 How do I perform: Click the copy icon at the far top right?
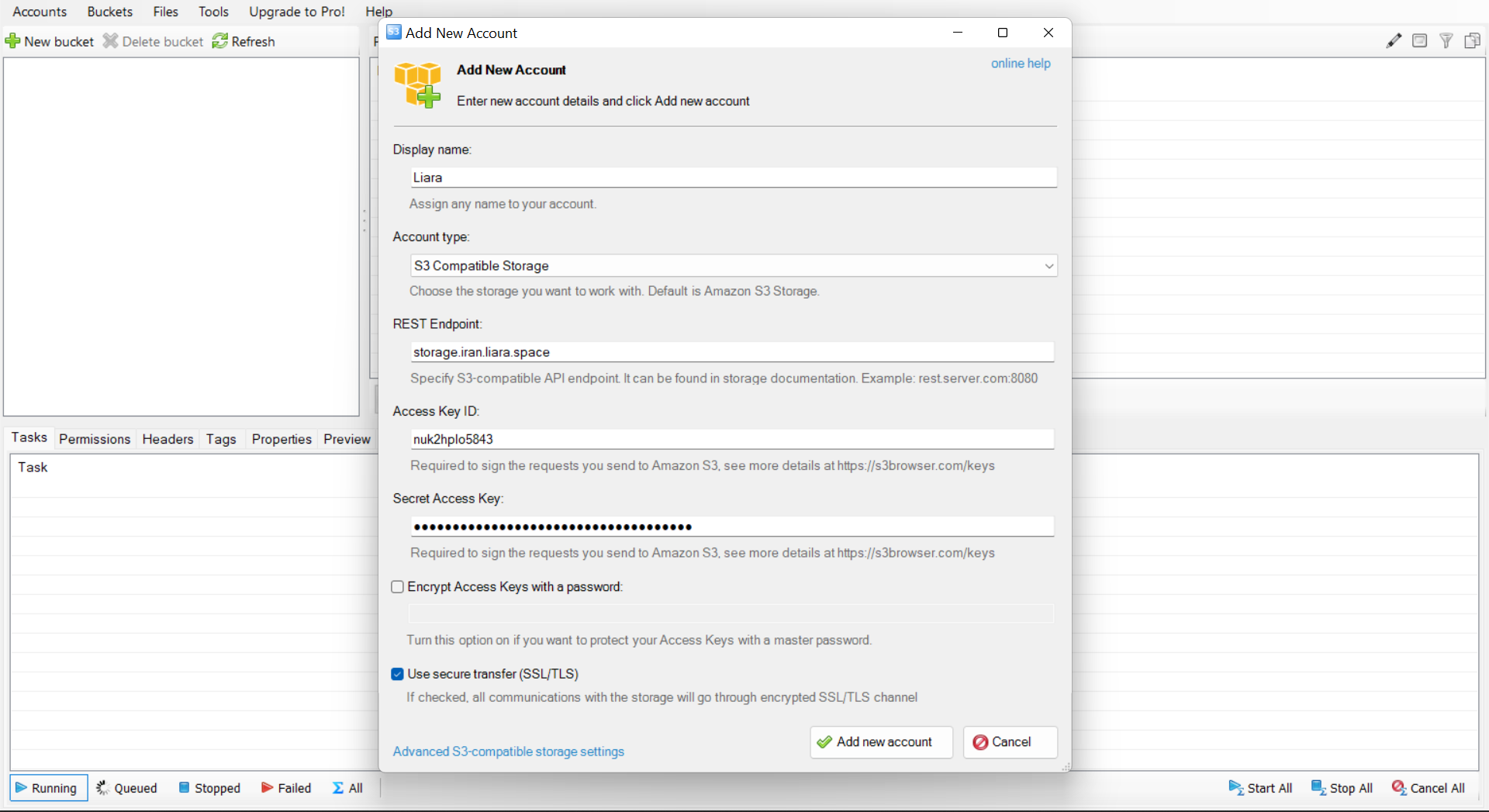click(1472, 41)
